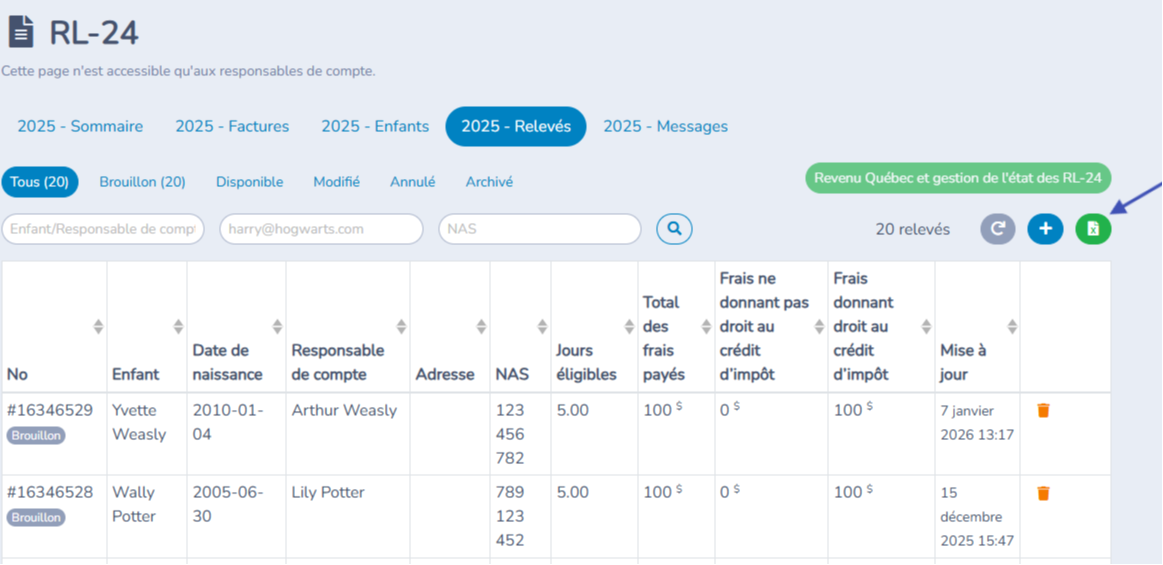Click the email filter input field
This screenshot has width=1163, height=565.
321,229
